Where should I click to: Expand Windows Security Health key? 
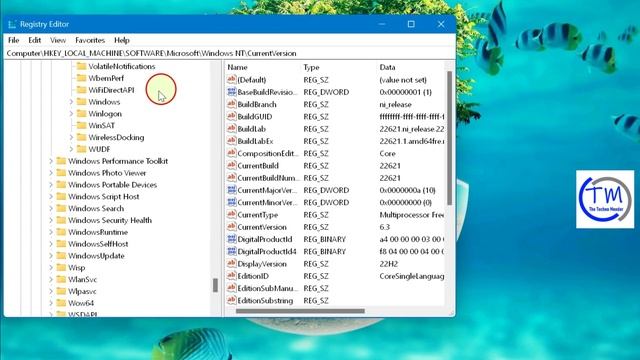coord(51,220)
